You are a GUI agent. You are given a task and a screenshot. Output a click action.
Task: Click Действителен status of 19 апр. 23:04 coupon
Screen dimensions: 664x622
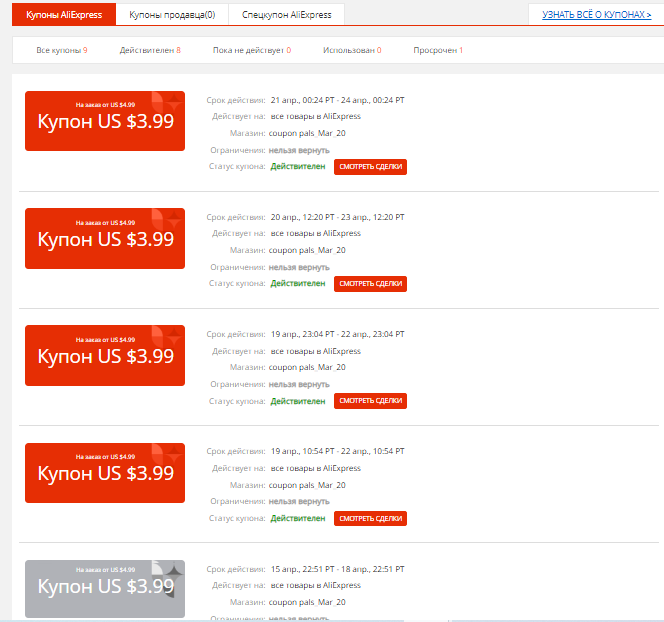point(298,401)
